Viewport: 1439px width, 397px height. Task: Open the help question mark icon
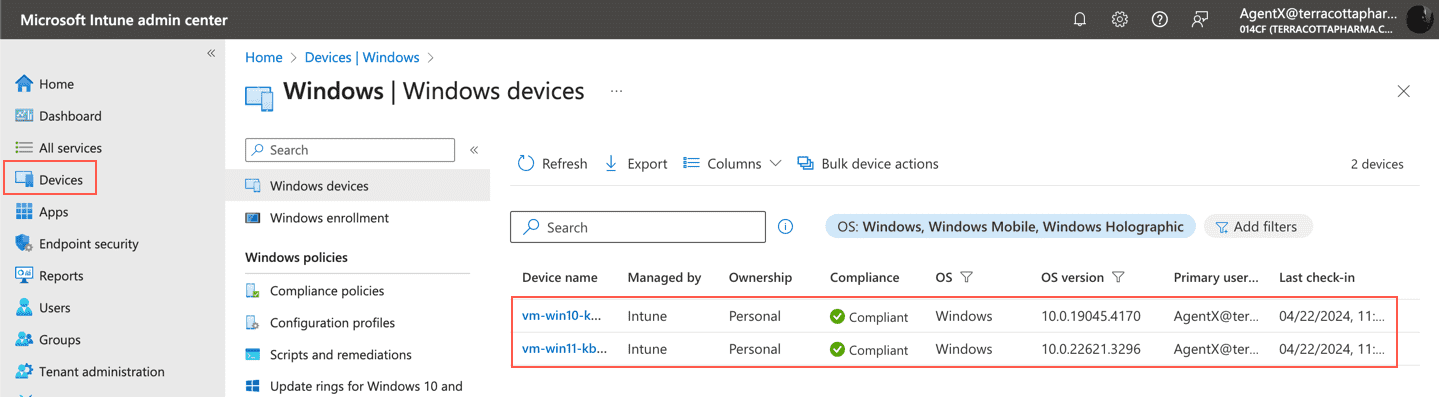pos(1160,20)
